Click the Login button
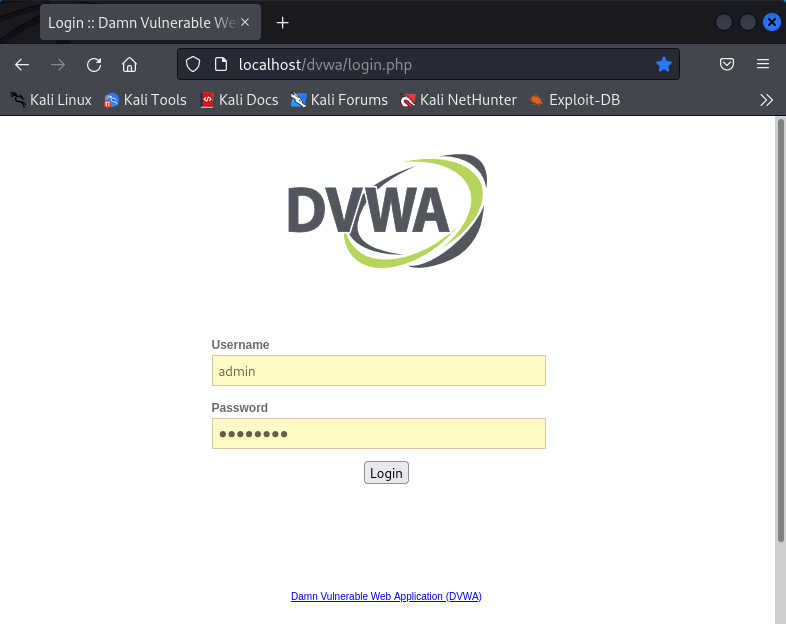 click(x=386, y=473)
